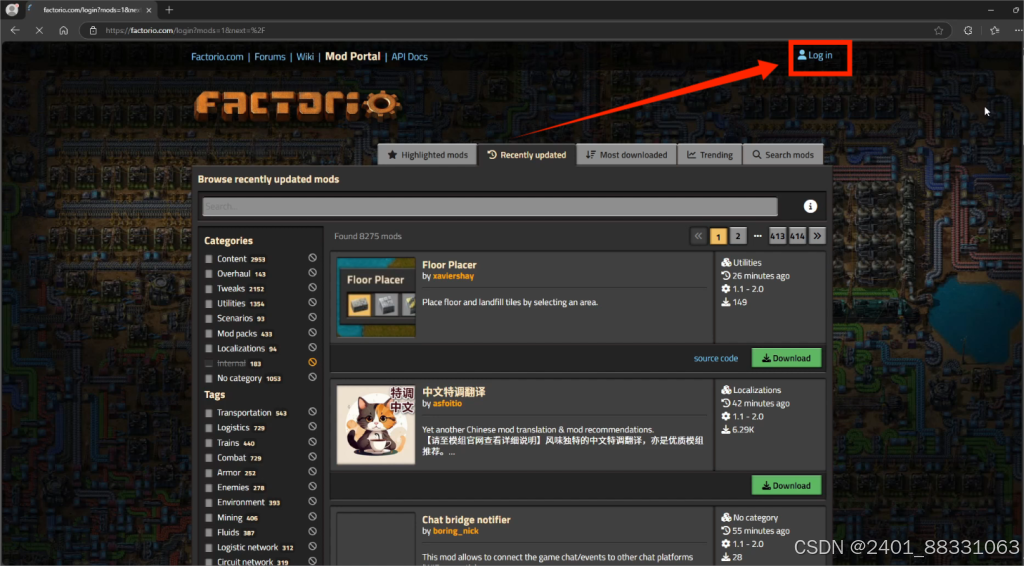Open the Chat bridge notifier mod title
This screenshot has height=566, width=1024.
(466, 520)
